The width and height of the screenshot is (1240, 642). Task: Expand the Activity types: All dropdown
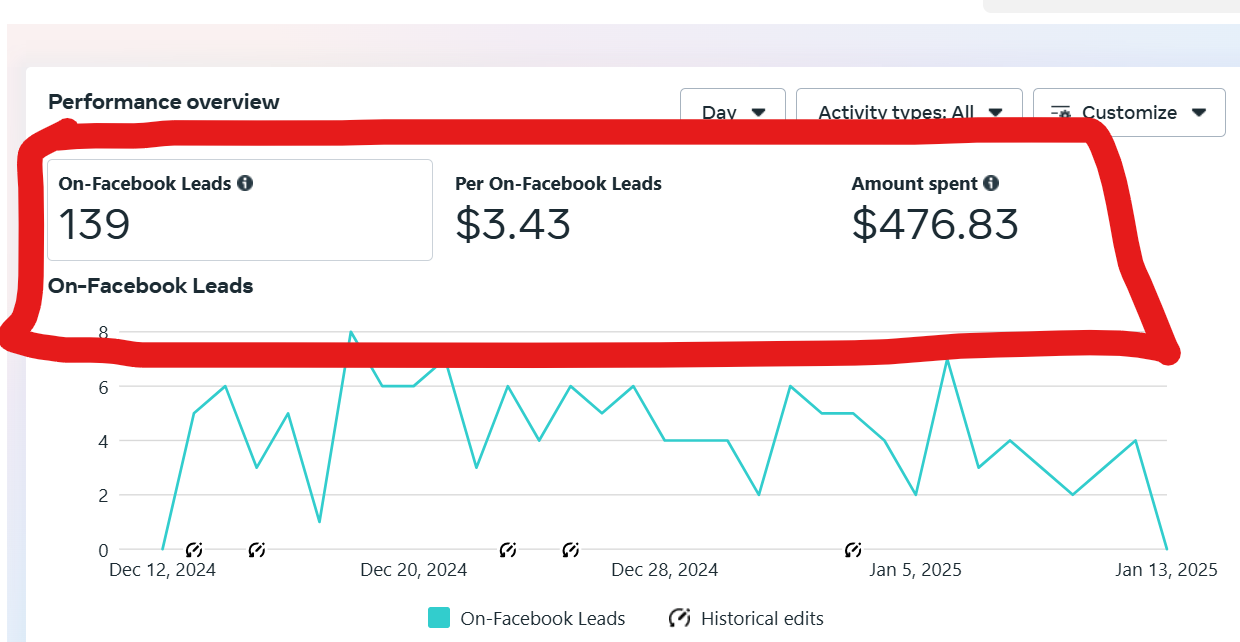click(x=909, y=112)
